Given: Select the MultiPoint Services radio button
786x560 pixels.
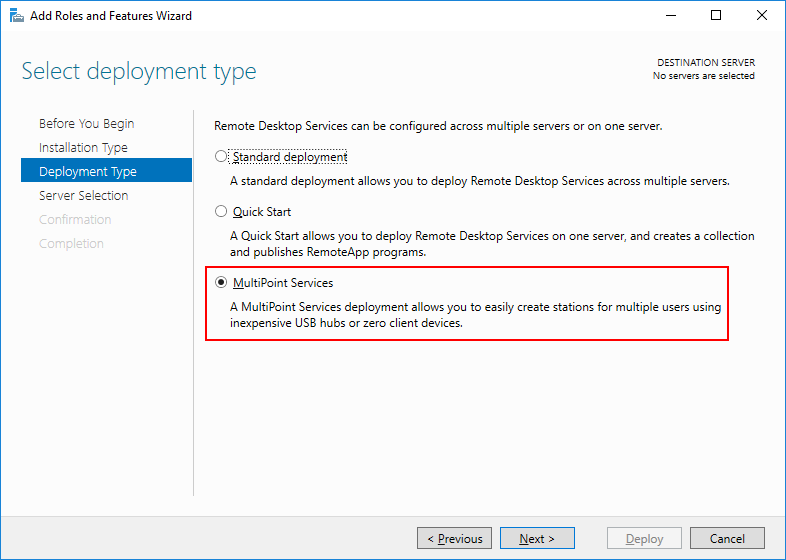Looking at the screenshot, I should pos(222,284).
